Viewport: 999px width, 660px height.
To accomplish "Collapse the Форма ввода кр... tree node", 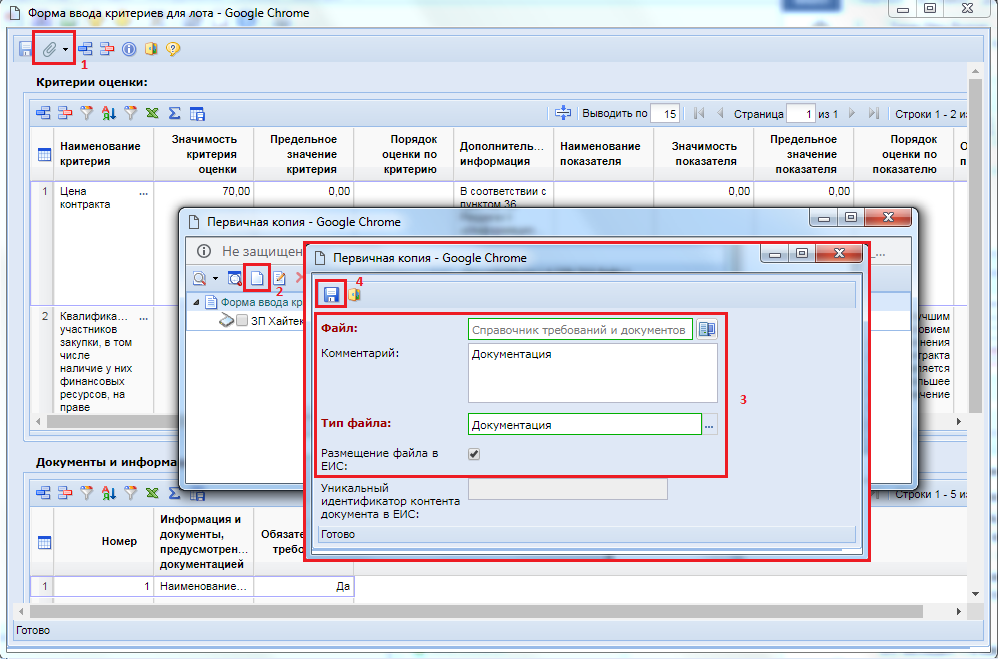I will pos(196,303).
